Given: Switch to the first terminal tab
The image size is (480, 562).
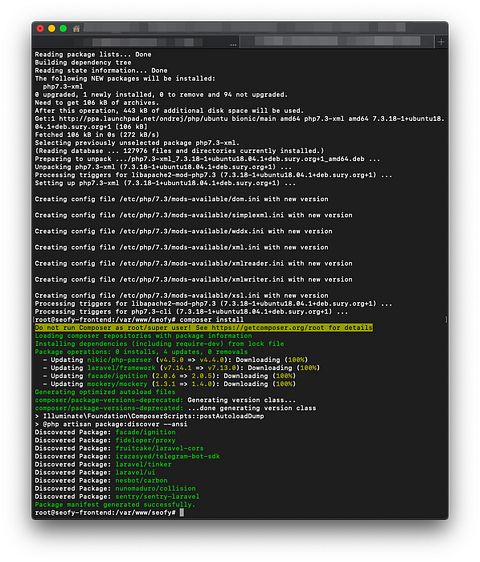Looking at the screenshot, I should [x=136, y=42].
